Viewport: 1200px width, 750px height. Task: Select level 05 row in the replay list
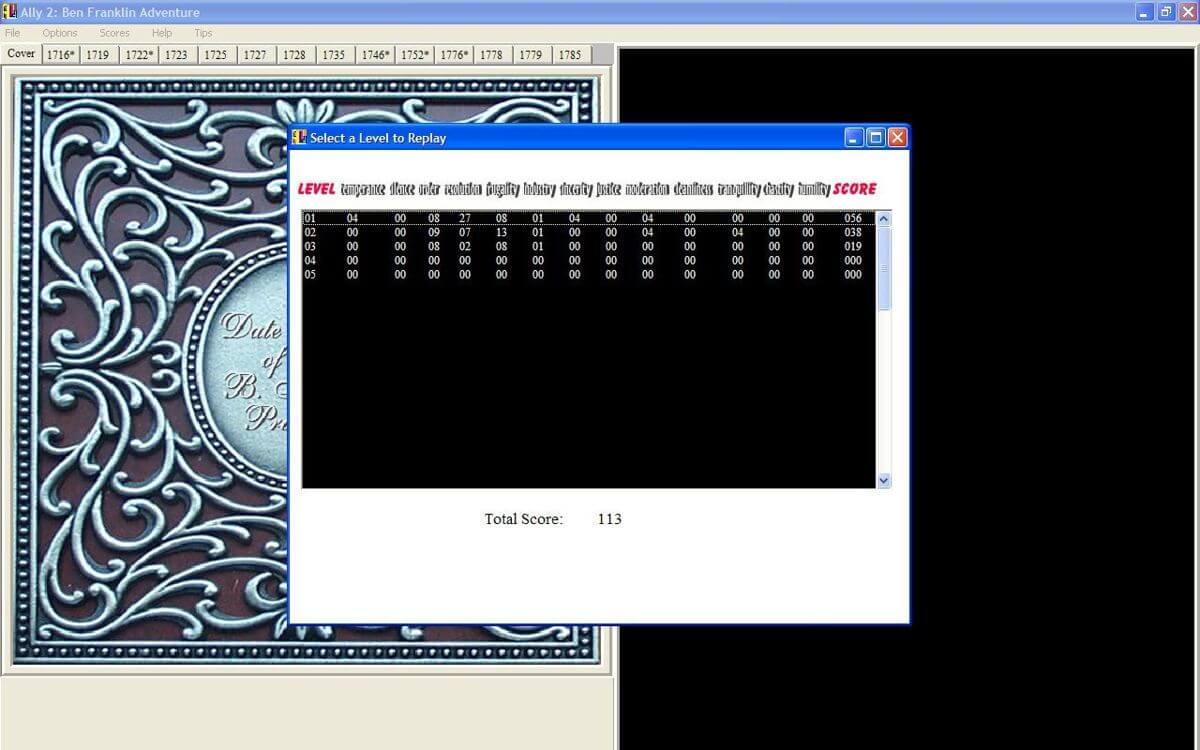pyautogui.click(x=589, y=274)
